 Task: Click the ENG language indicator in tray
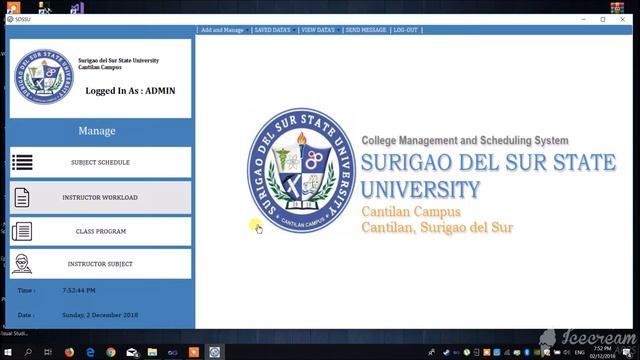coord(579,352)
